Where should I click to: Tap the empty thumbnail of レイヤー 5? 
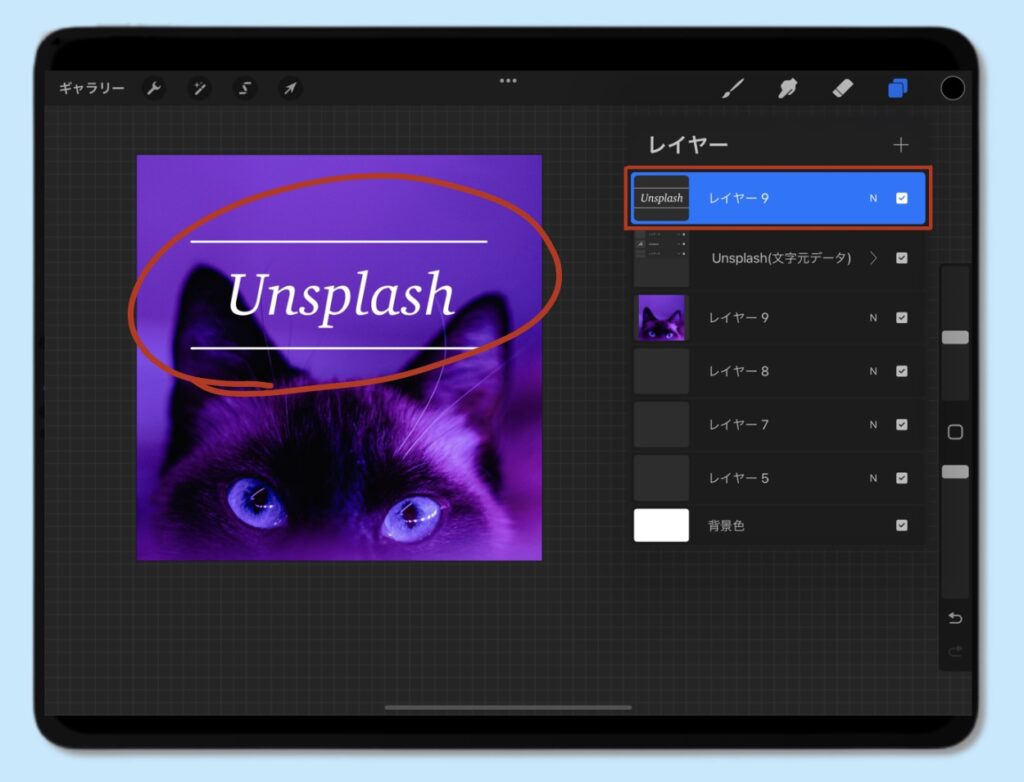661,478
